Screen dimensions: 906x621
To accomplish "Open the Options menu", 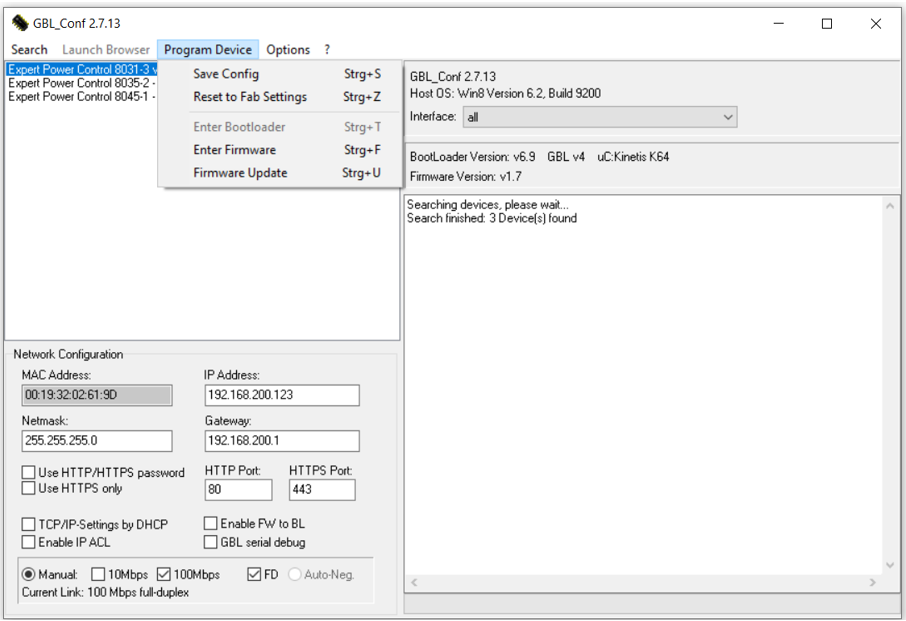I will pos(288,49).
